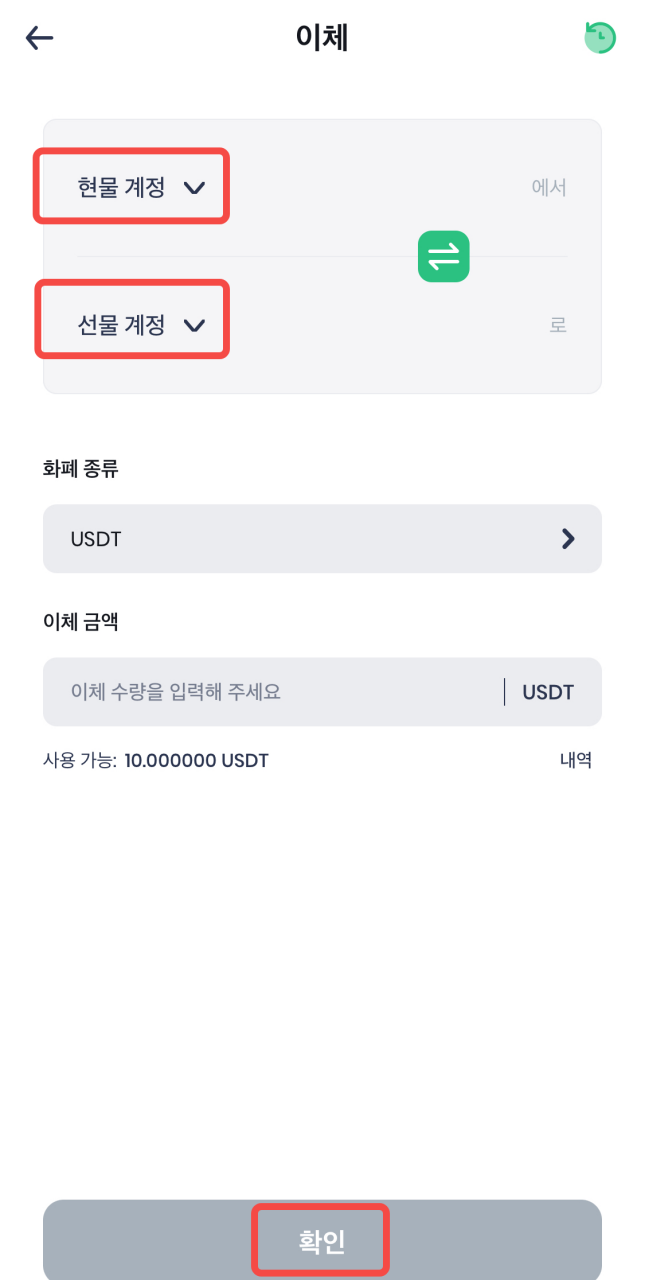The width and height of the screenshot is (645, 1280).
Task: Click the right chevron in the USDT currency row
Action: click(568, 539)
